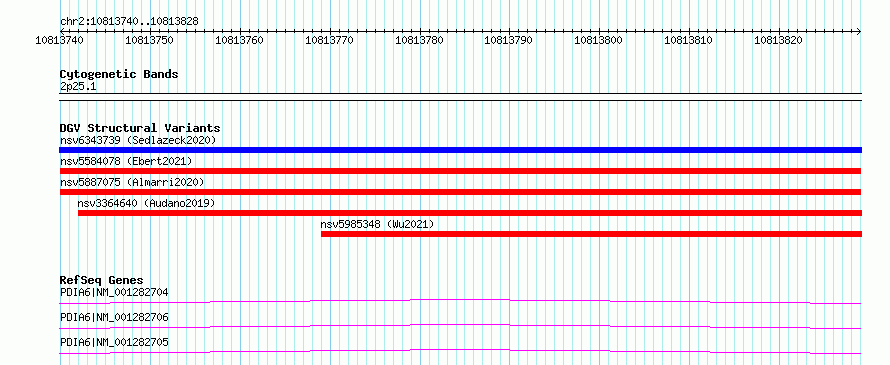Click the PDIA6|NM_001282705 magenta transcript line
This screenshot has height=365, width=890.
460,351
